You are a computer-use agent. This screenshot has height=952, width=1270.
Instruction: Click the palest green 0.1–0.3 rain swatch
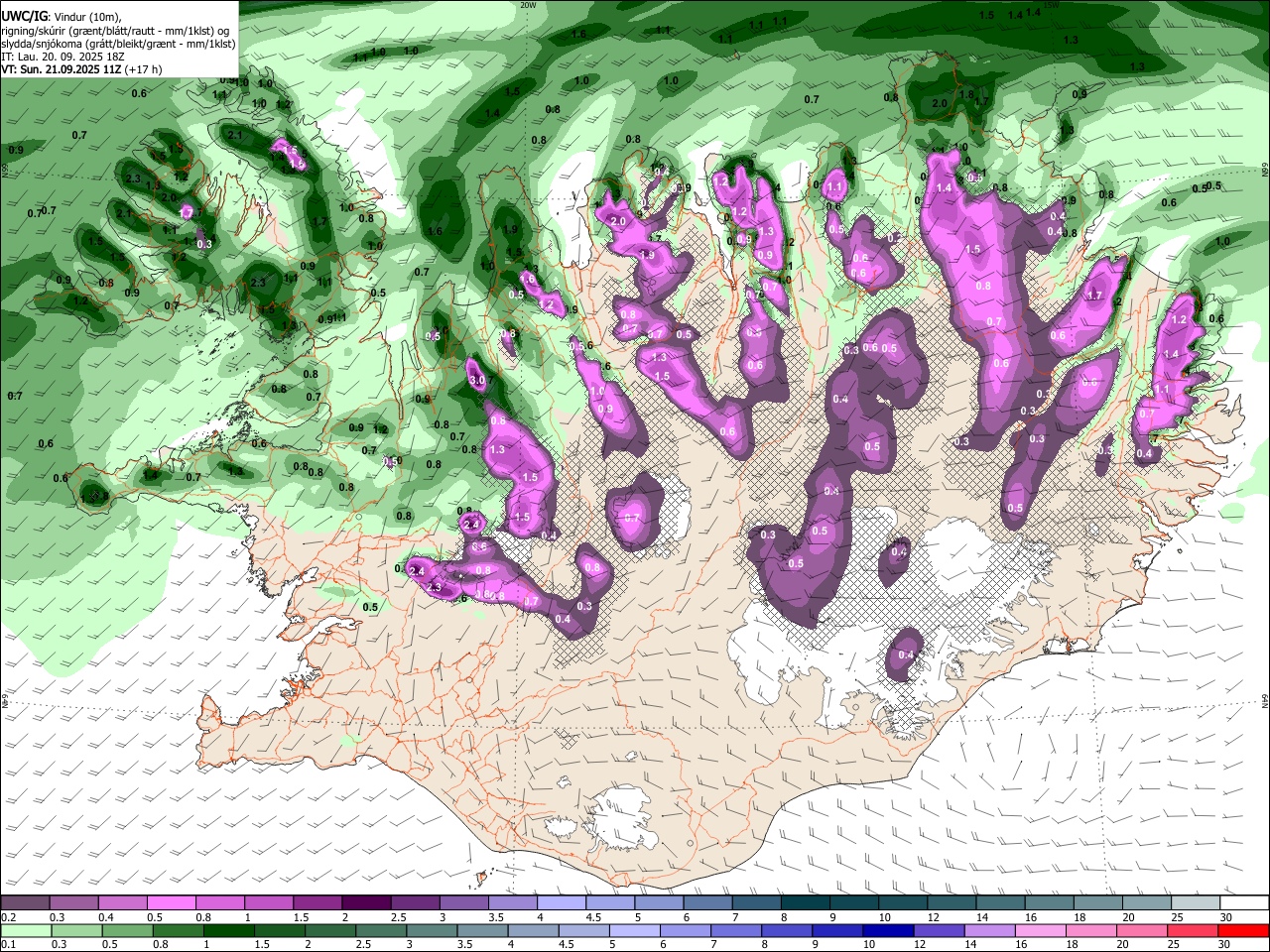(x=27, y=930)
